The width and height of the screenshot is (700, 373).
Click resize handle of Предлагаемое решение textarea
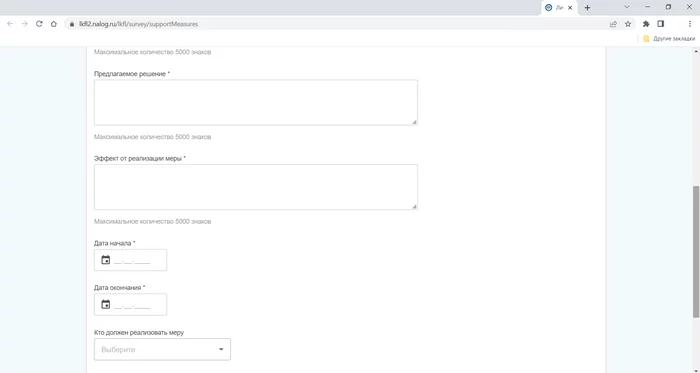pos(415,122)
